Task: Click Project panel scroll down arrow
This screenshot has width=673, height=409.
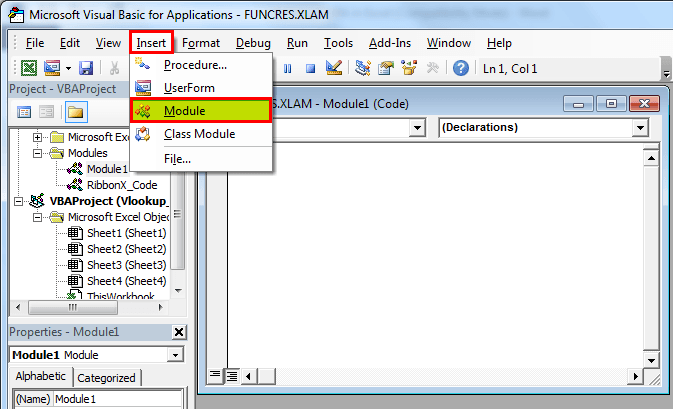Action: point(179,291)
